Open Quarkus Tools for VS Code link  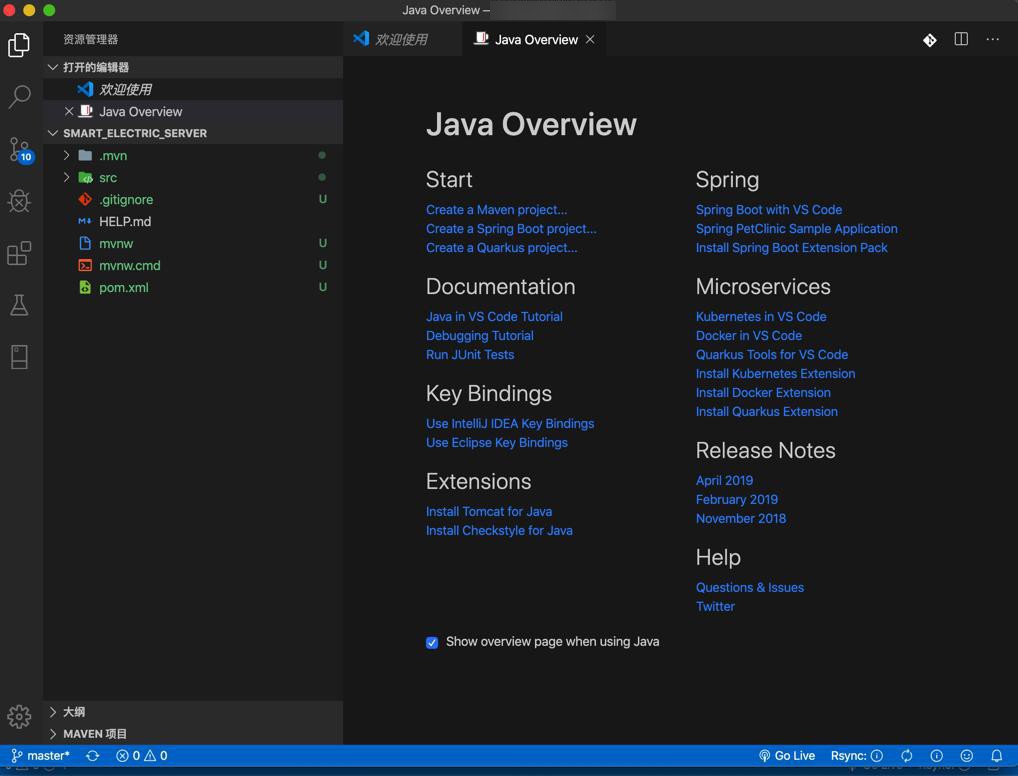[x=772, y=355]
